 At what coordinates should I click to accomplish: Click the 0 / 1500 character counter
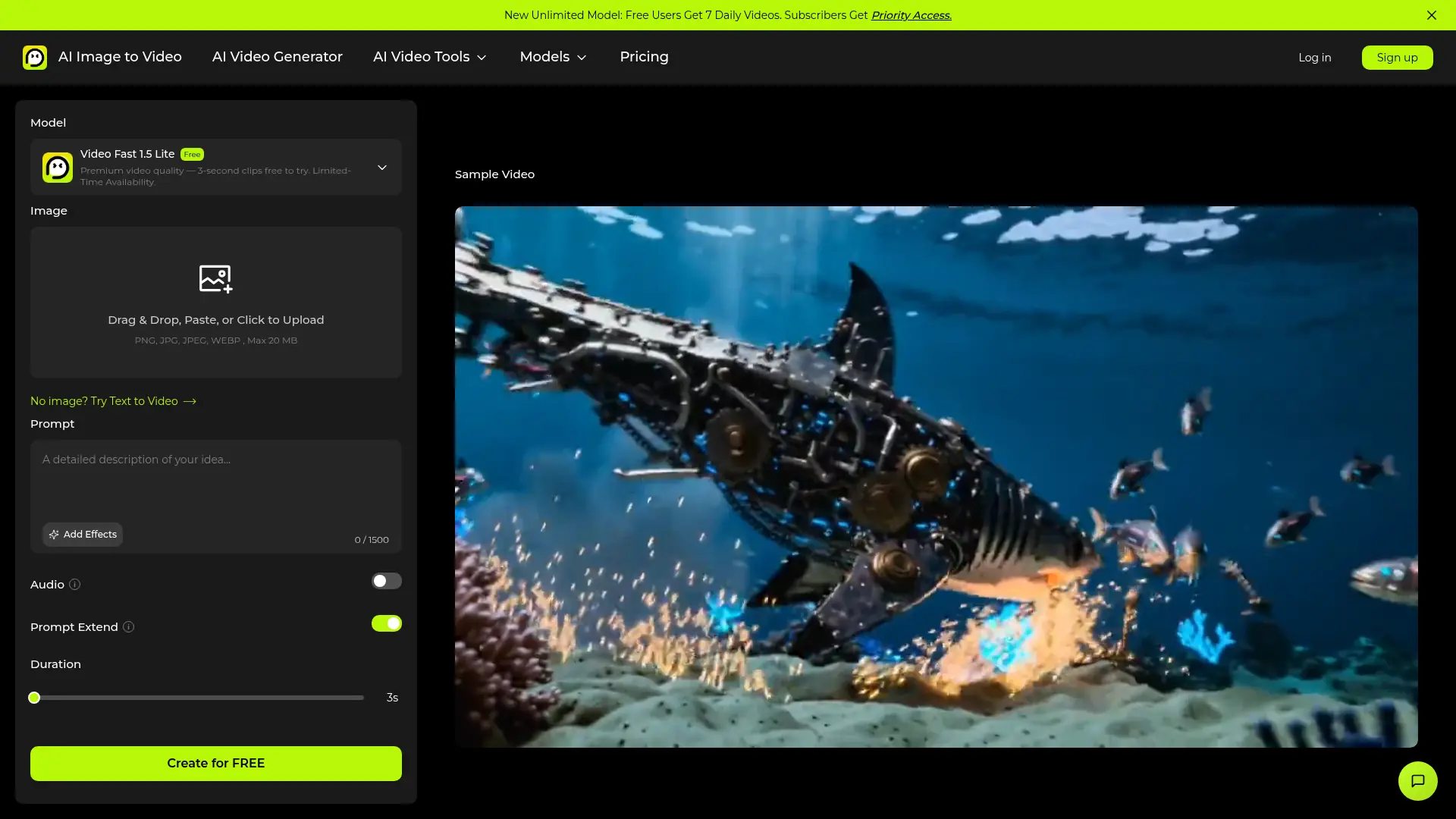[372, 540]
